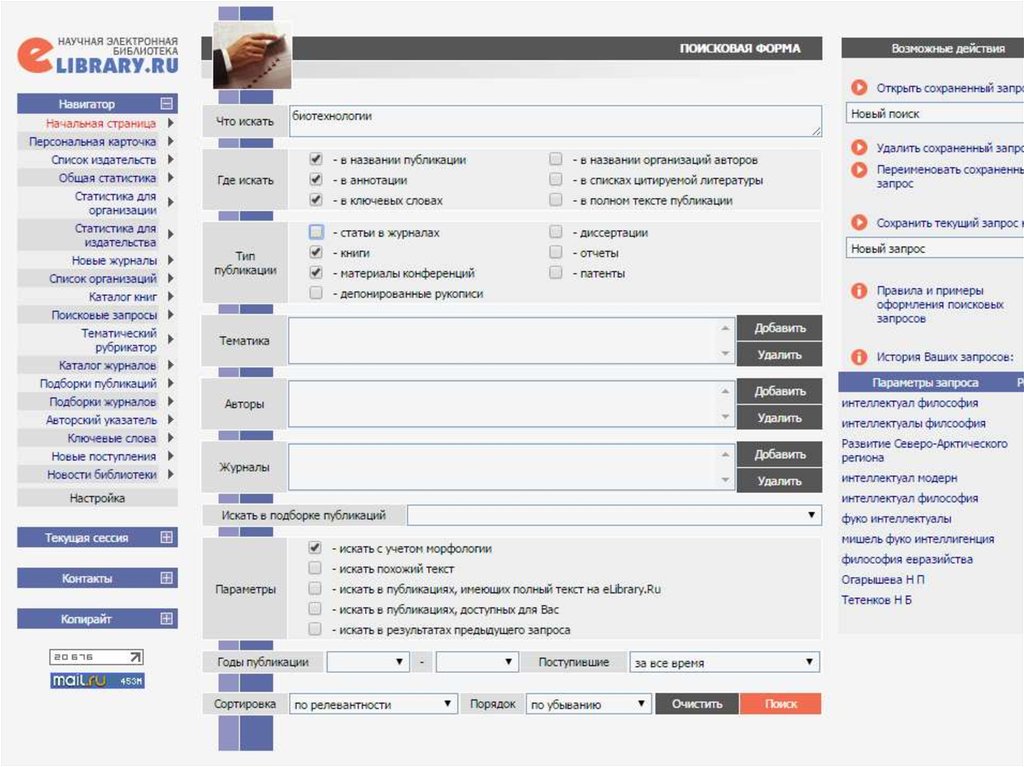Click arrow icon next to Персональная карточка
1024x767 pixels.
click(x=170, y=141)
